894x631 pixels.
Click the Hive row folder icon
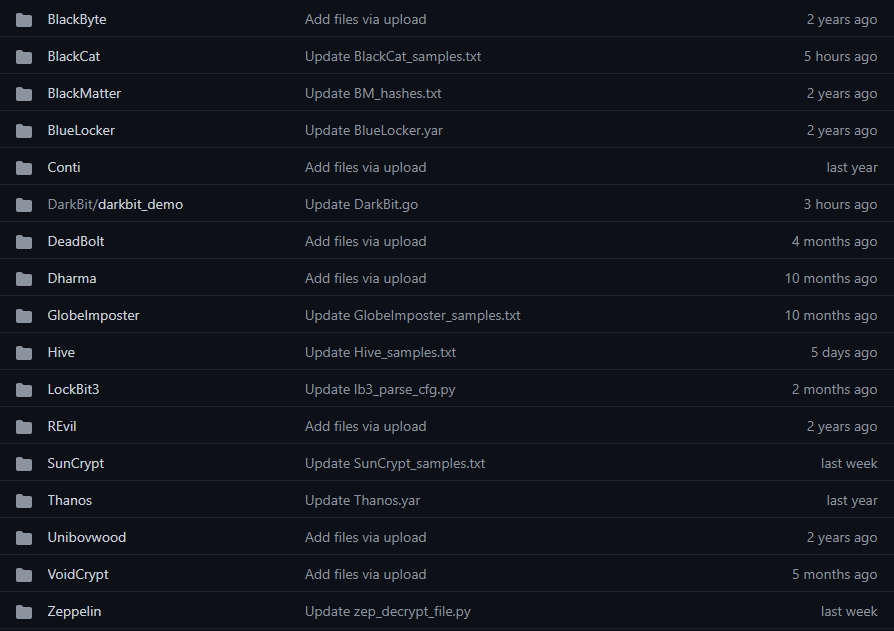(25, 352)
